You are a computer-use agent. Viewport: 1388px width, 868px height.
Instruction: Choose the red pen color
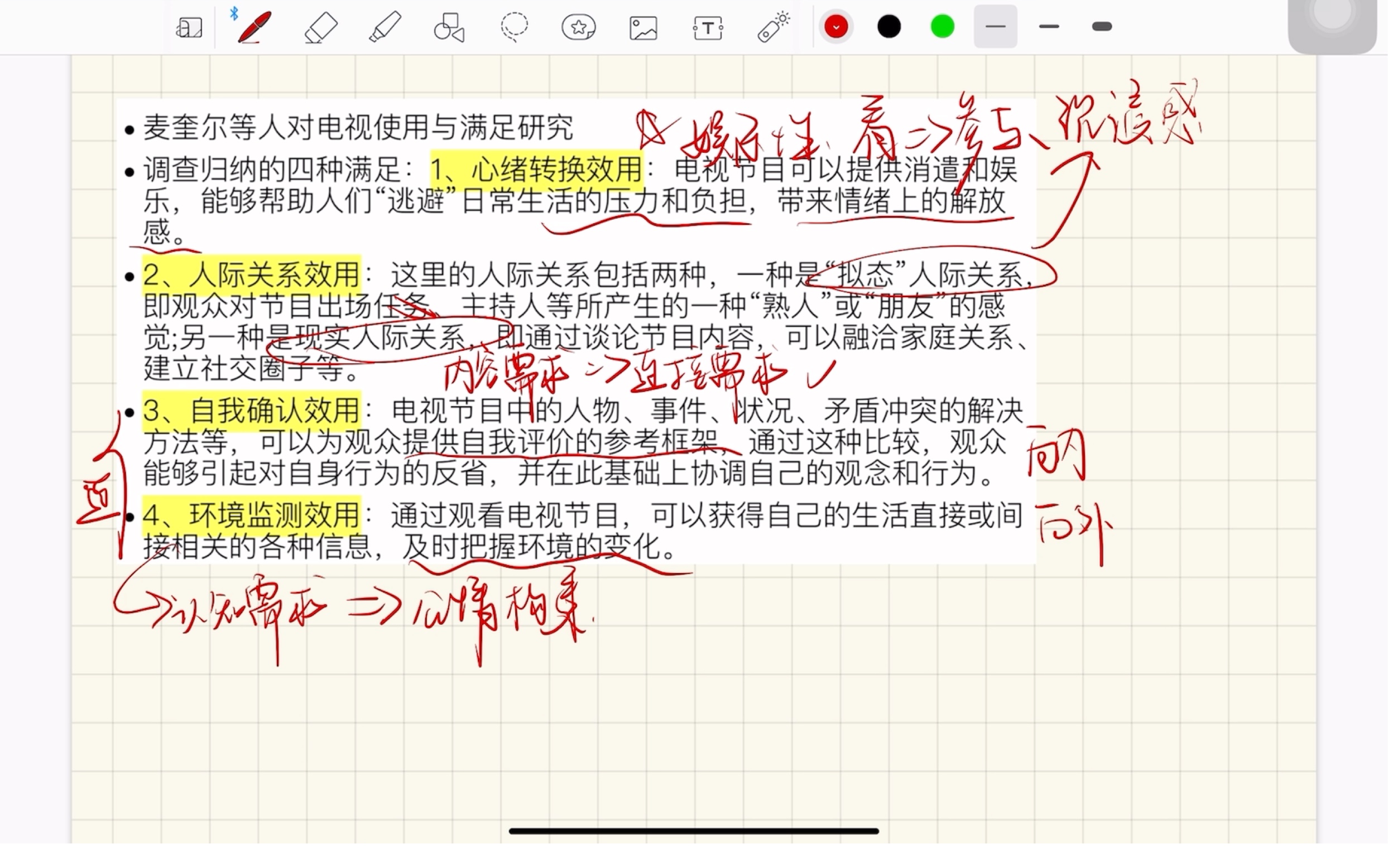coord(835,26)
